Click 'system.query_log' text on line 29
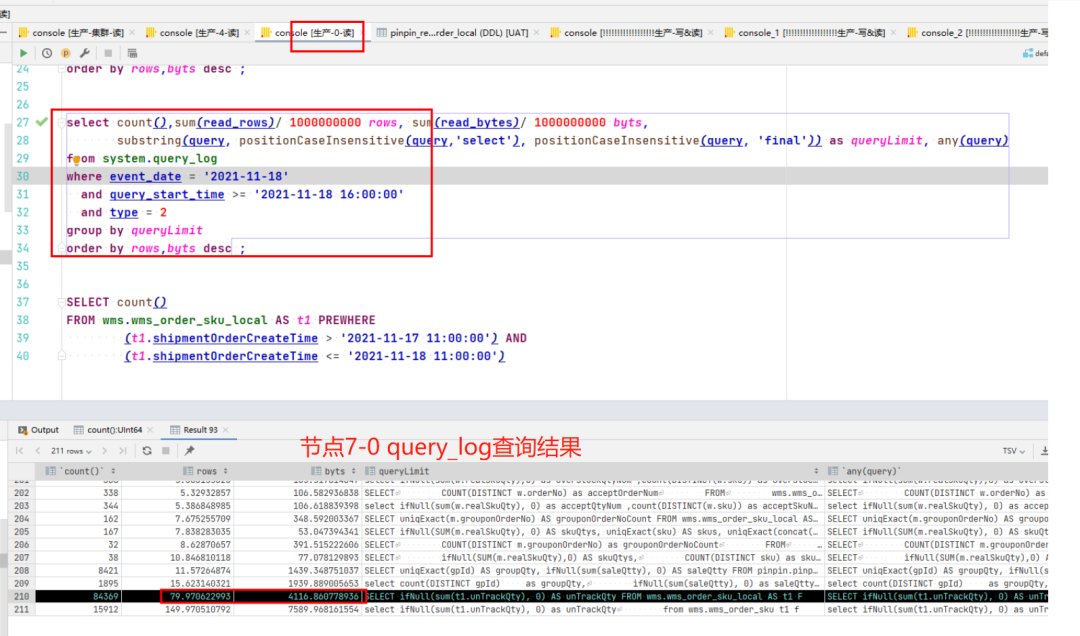This screenshot has width=1080, height=636. point(160,158)
